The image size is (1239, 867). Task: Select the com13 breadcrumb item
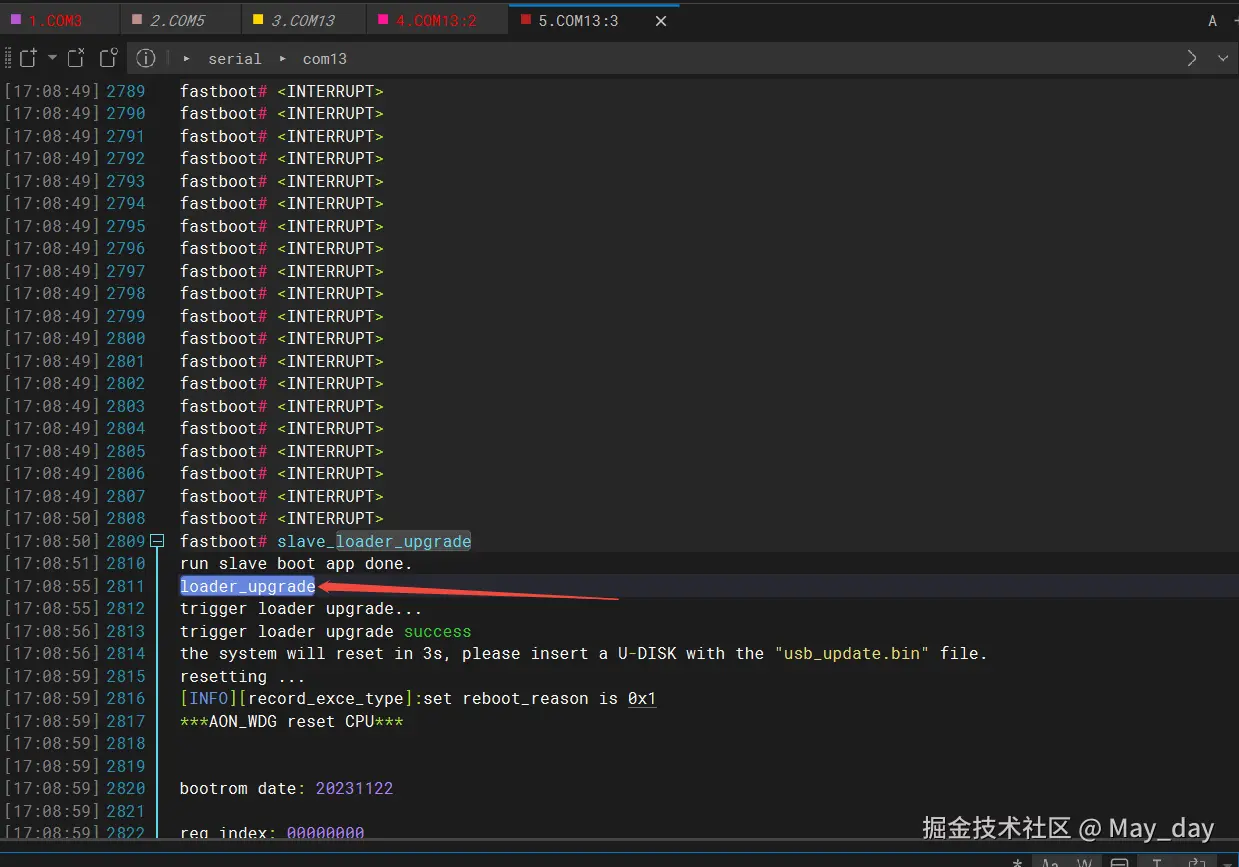pos(325,59)
